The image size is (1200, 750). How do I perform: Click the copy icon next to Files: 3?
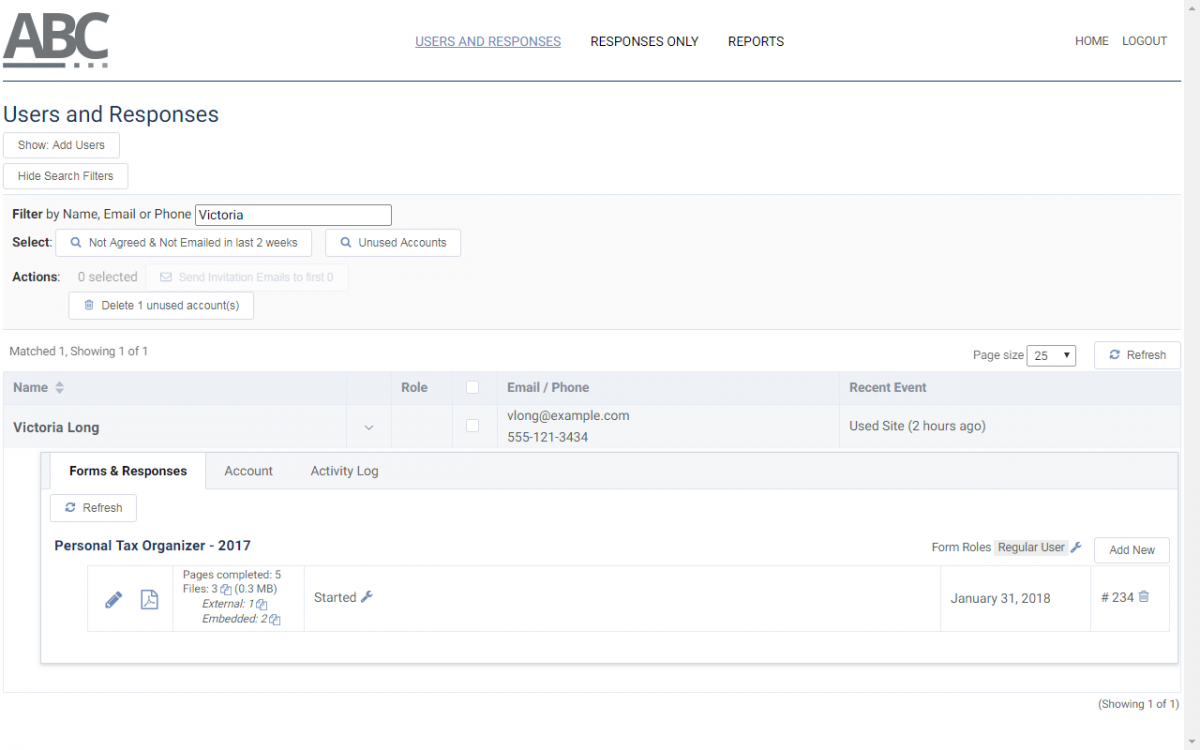[226, 590]
